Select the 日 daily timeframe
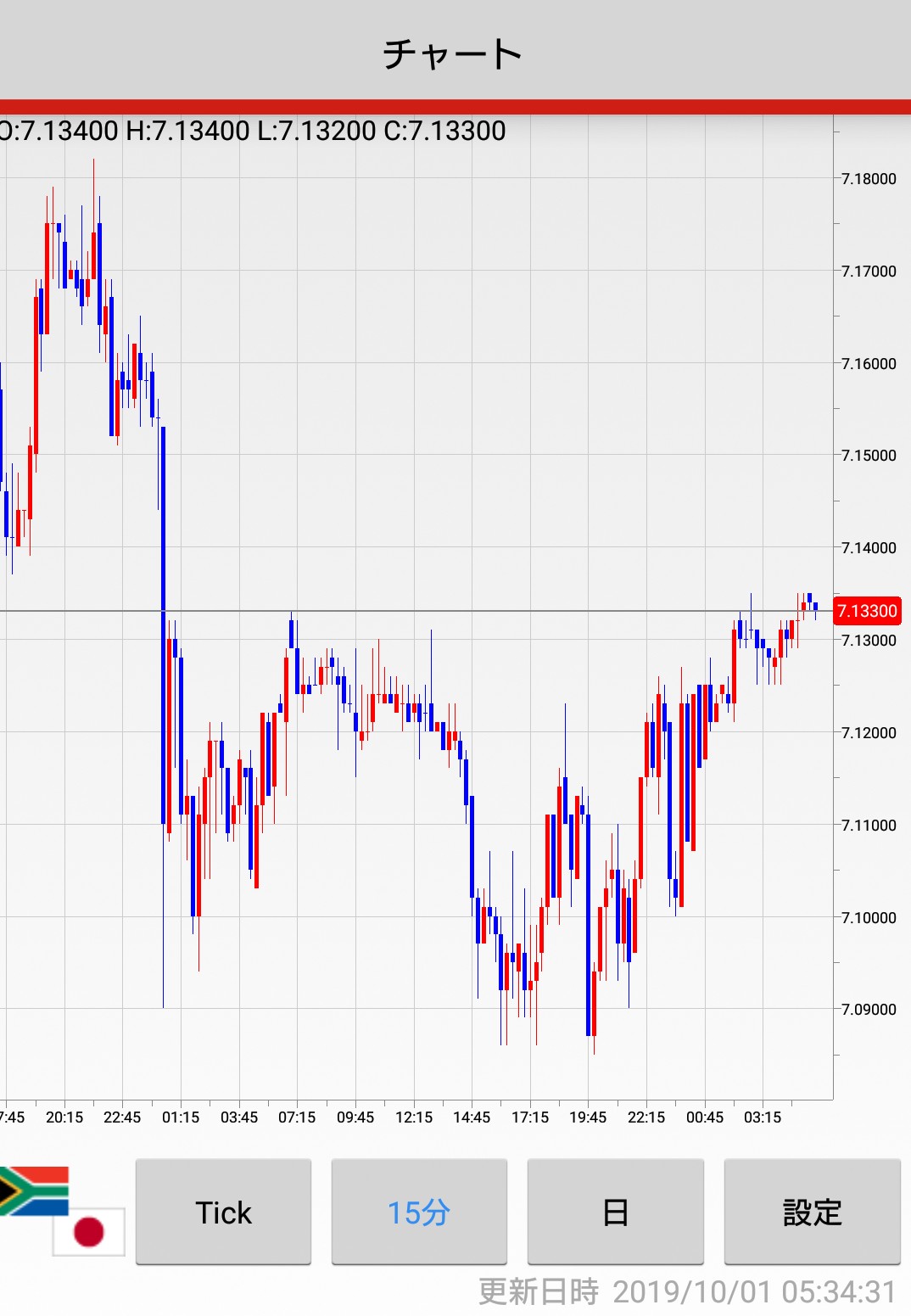This screenshot has height=1316, width=911. pos(615,1212)
